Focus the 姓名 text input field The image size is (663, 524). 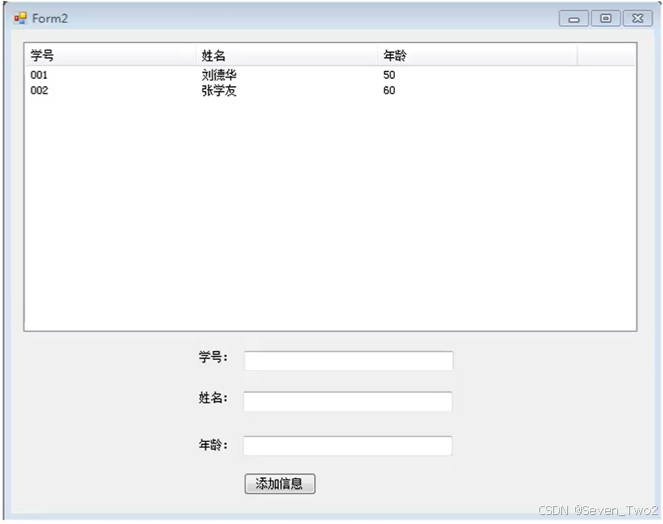(348, 401)
